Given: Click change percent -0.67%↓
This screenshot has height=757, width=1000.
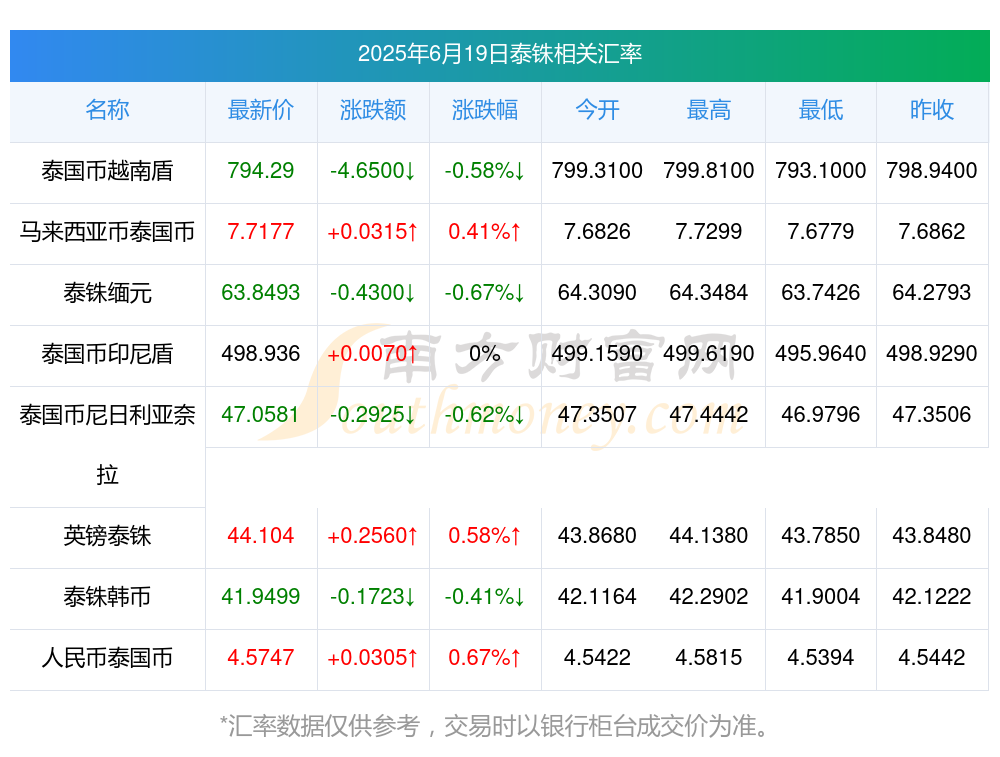Looking at the screenshot, I should coord(485,293).
